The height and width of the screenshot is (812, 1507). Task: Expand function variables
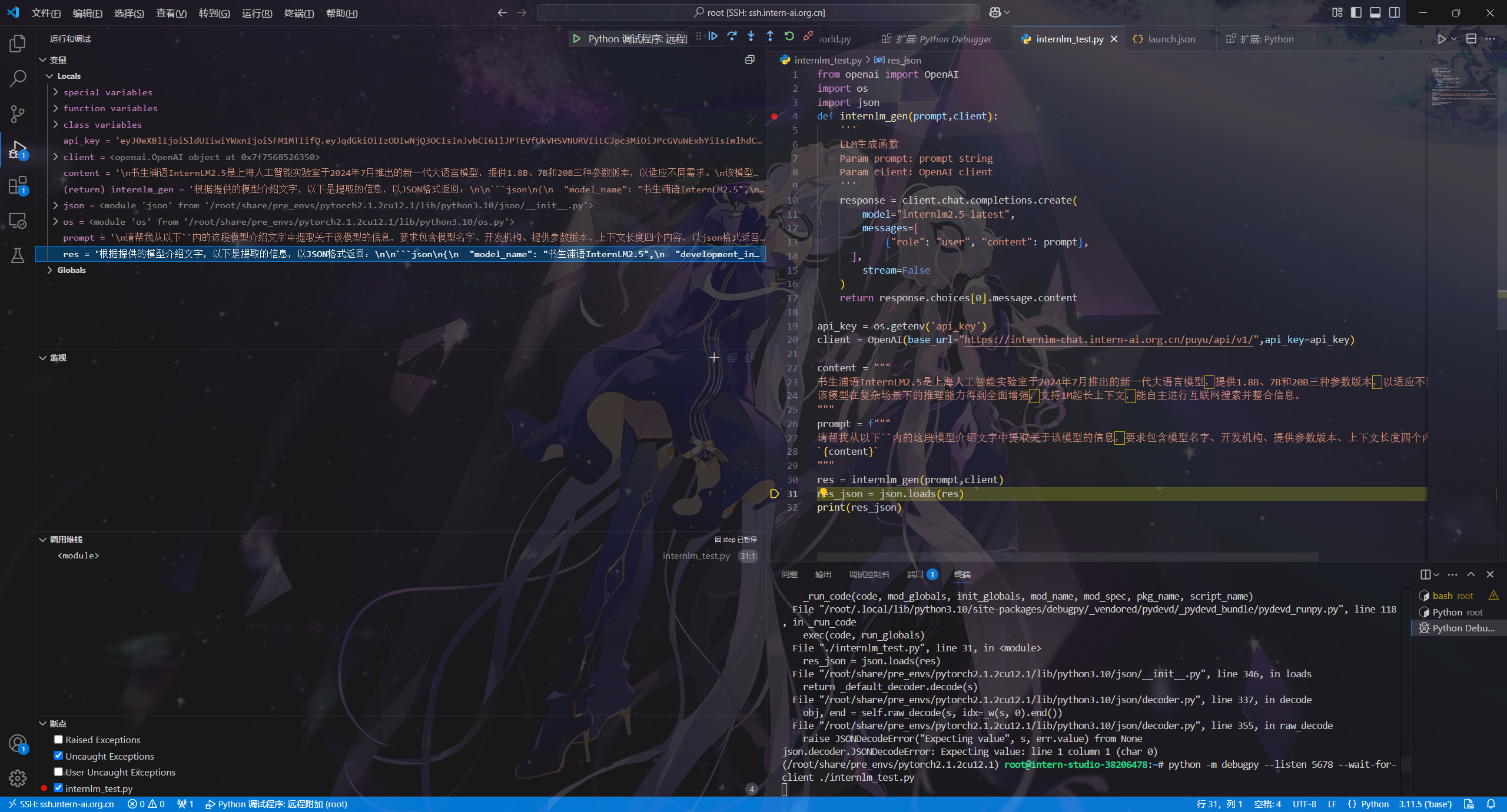click(x=56, y=108)
